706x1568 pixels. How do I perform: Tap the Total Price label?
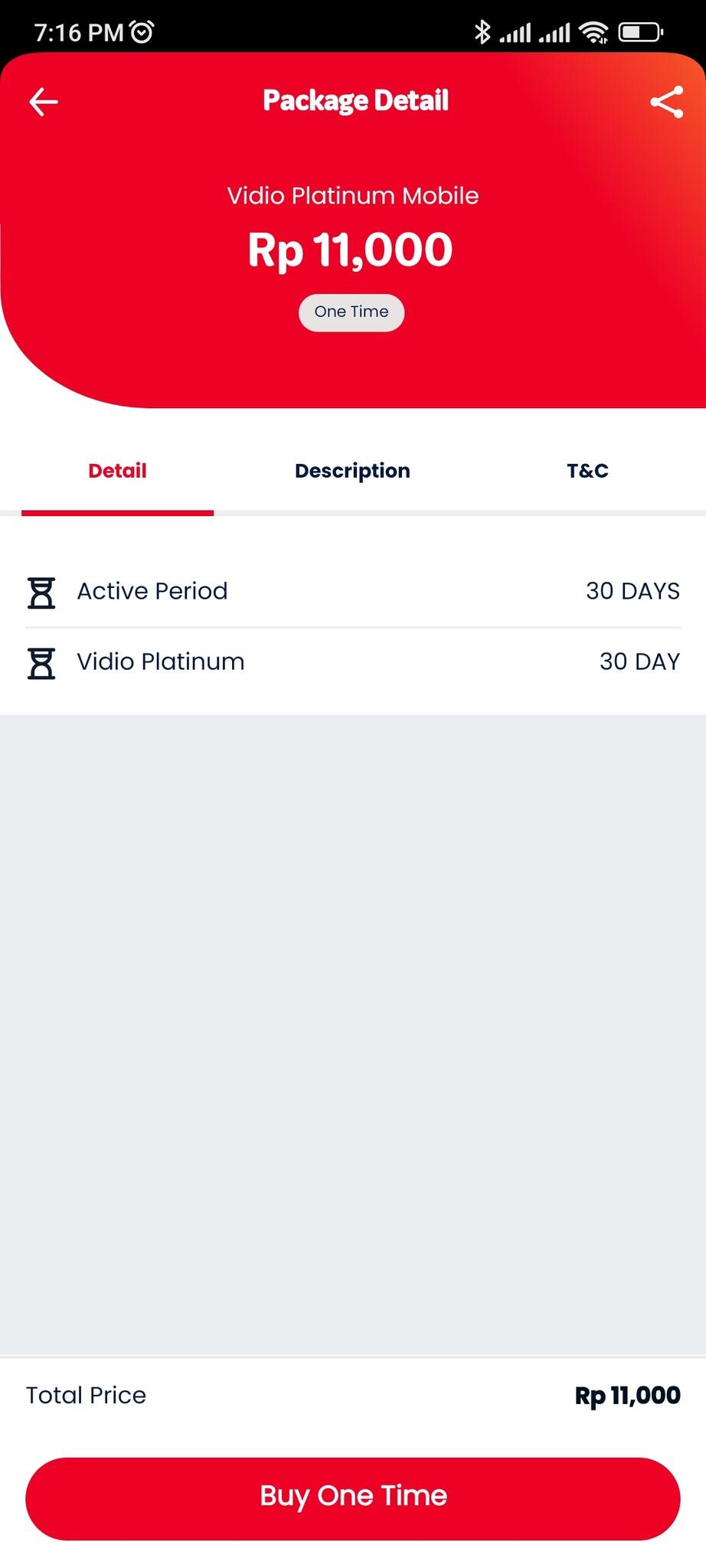tap(86, 1395)
